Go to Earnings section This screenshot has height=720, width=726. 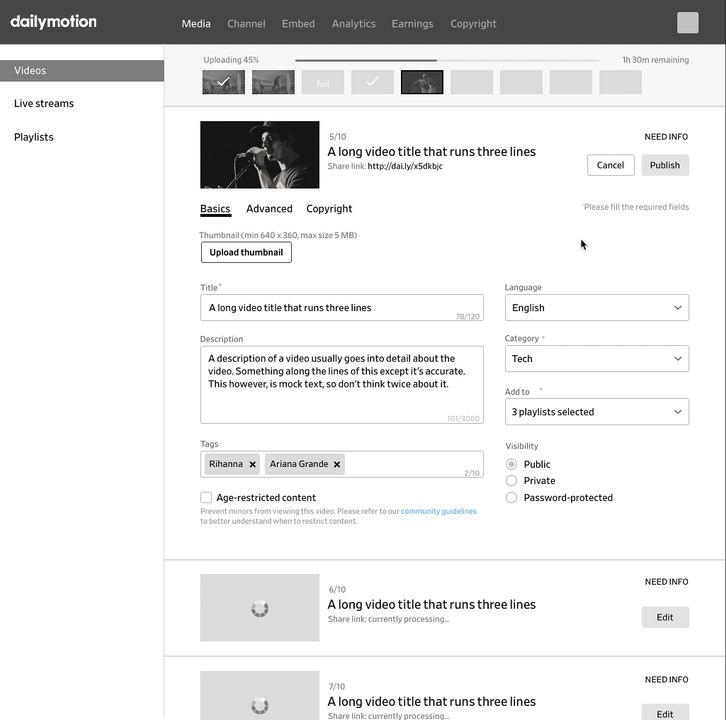pos(413,24)
